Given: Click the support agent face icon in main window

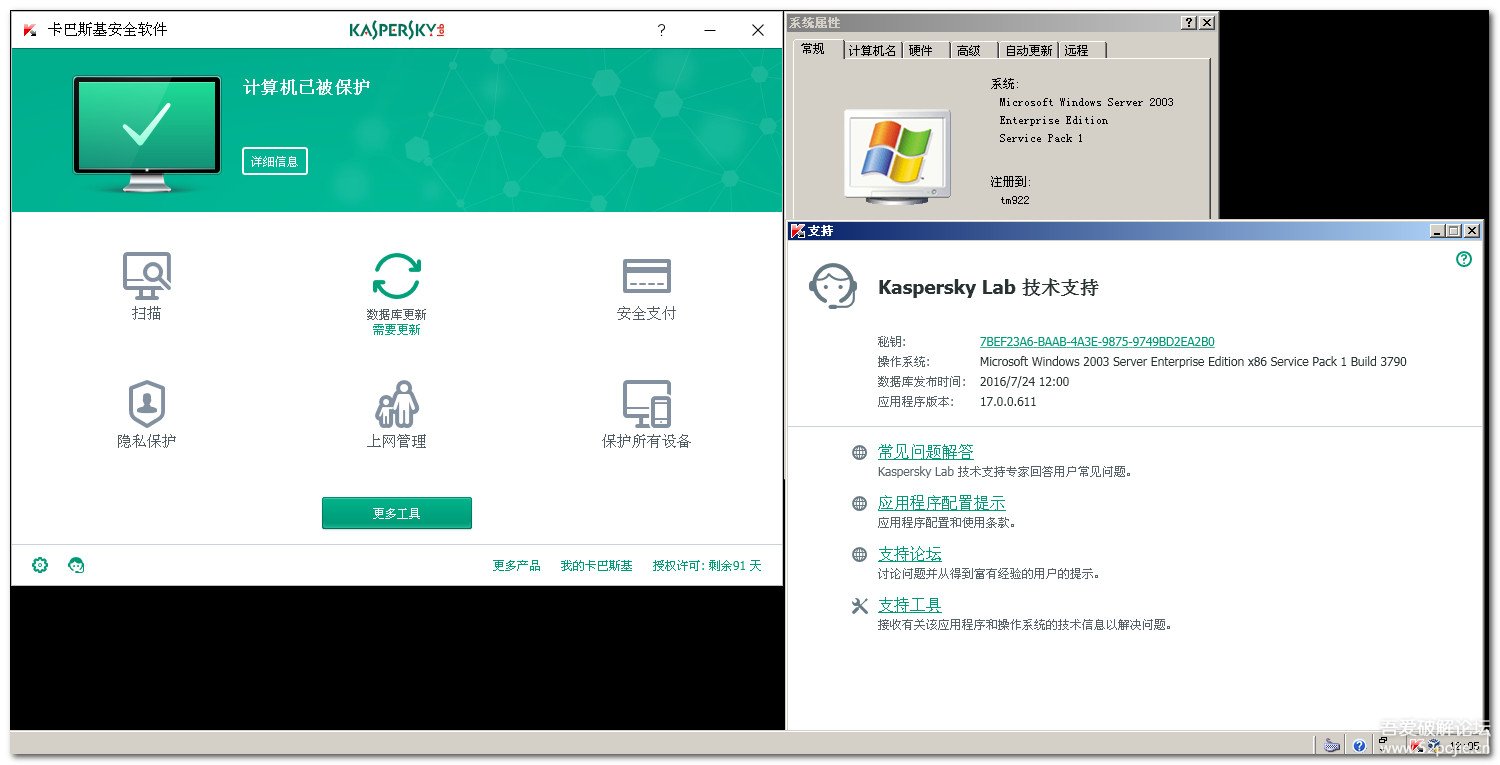Looking at the screenshot, I should [76, 565].
